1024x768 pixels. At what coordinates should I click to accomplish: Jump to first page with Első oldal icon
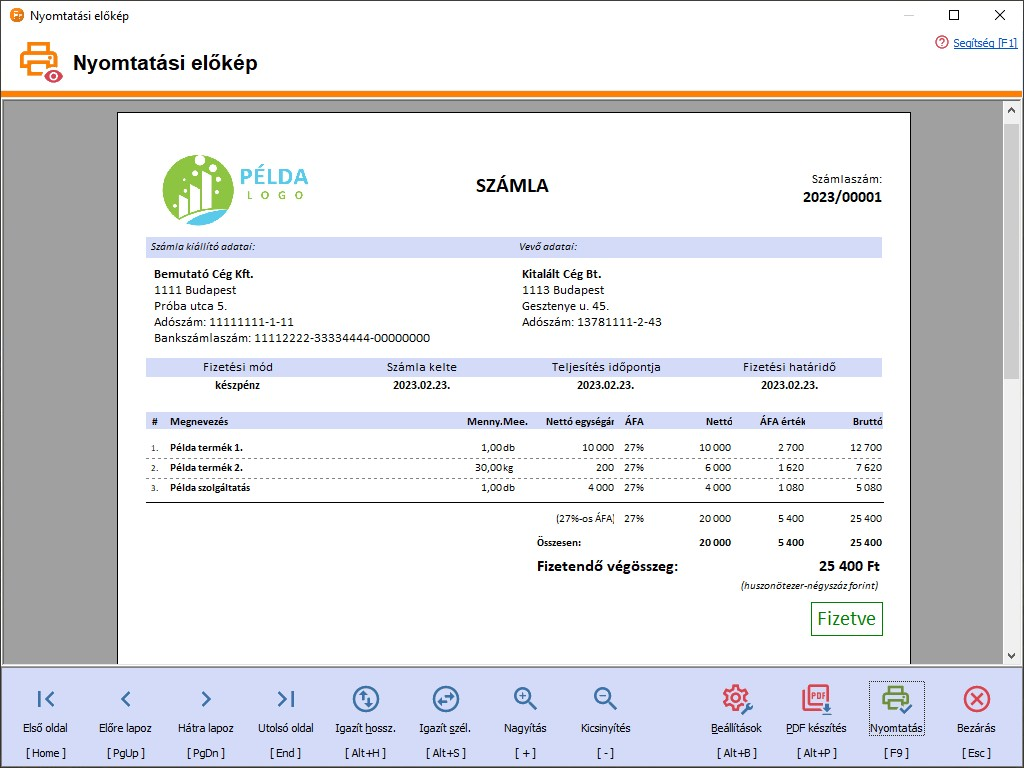(46, 699)
